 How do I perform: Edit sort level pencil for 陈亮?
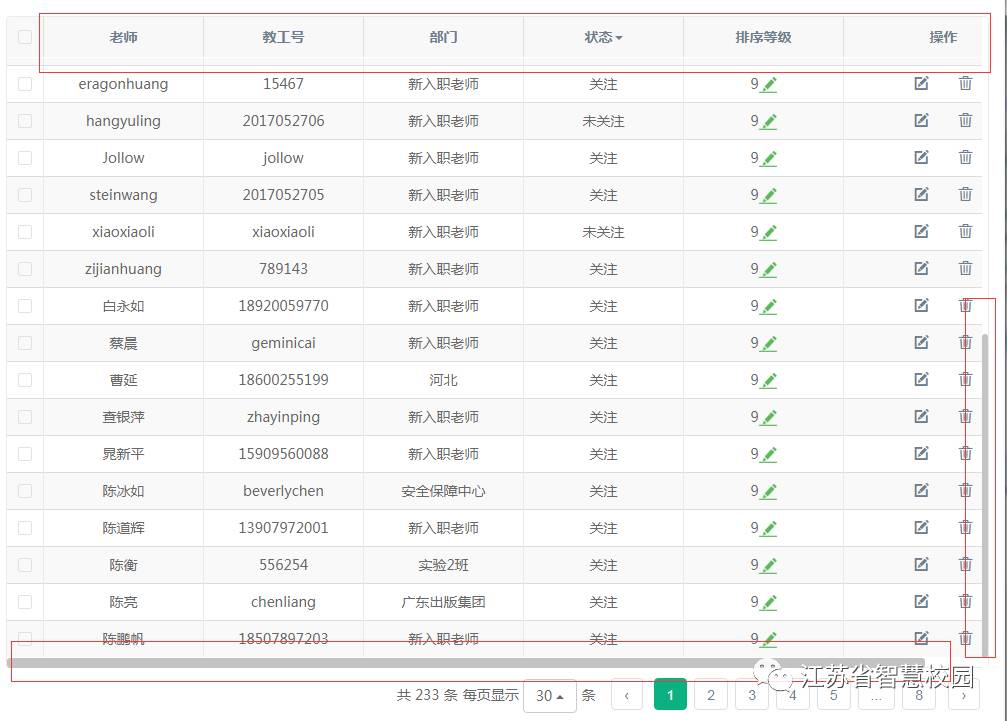point(769,602)
